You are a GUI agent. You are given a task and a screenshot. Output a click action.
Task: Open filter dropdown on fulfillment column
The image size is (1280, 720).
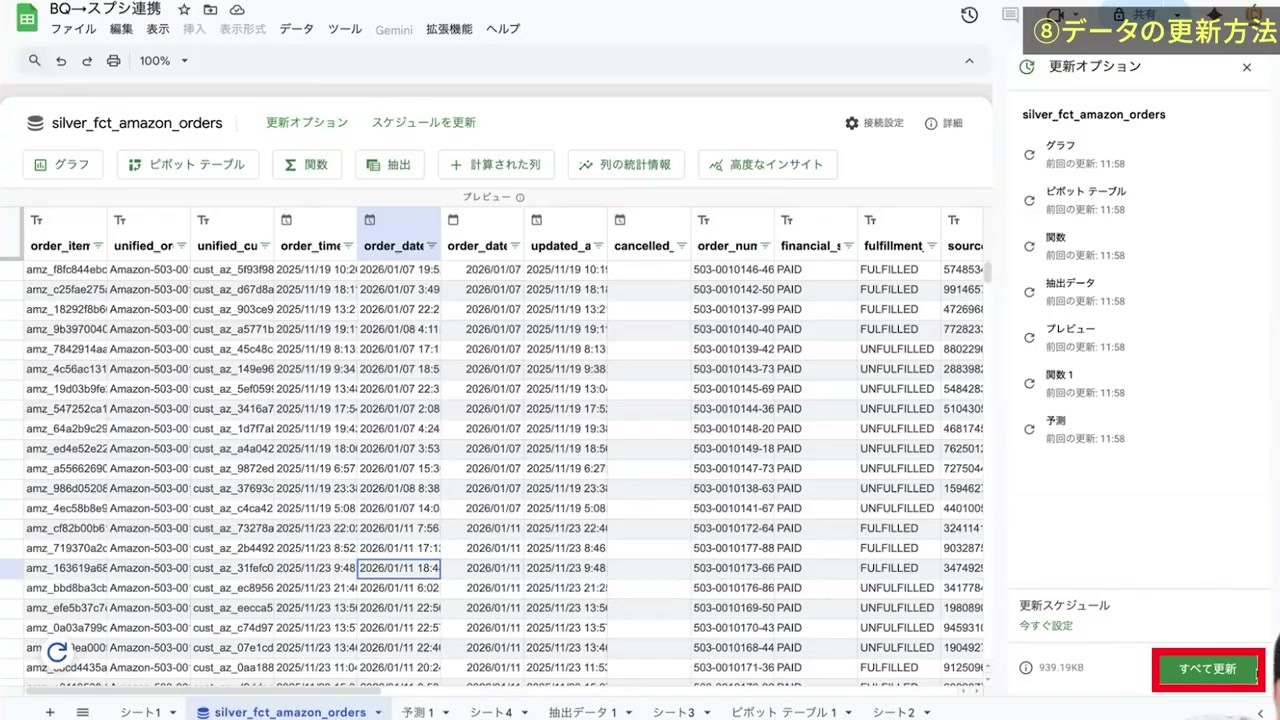point(932,246)
